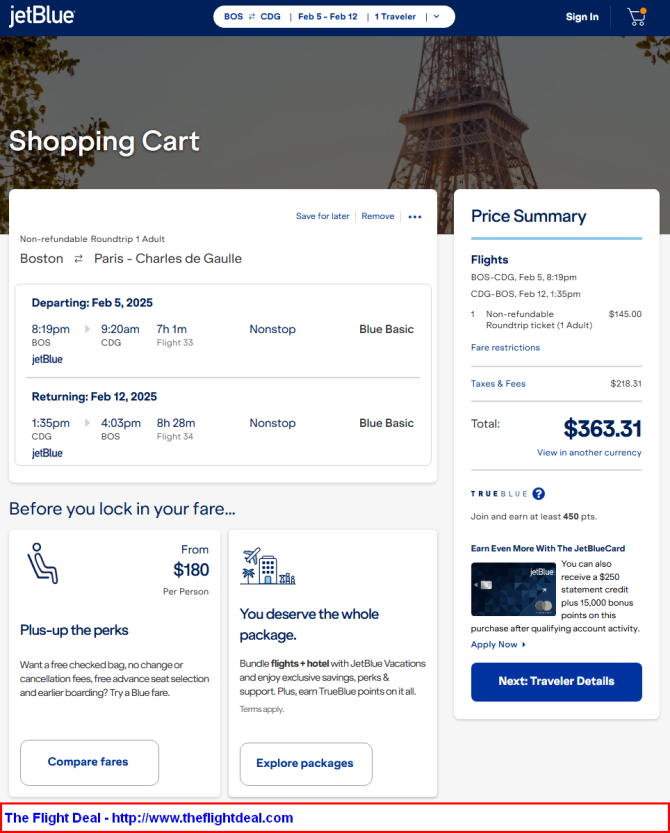The height and width of the screenshot is (833, 670).
Task: Click the roundtrip arrows between Boston and Paris
Action: 79,259
